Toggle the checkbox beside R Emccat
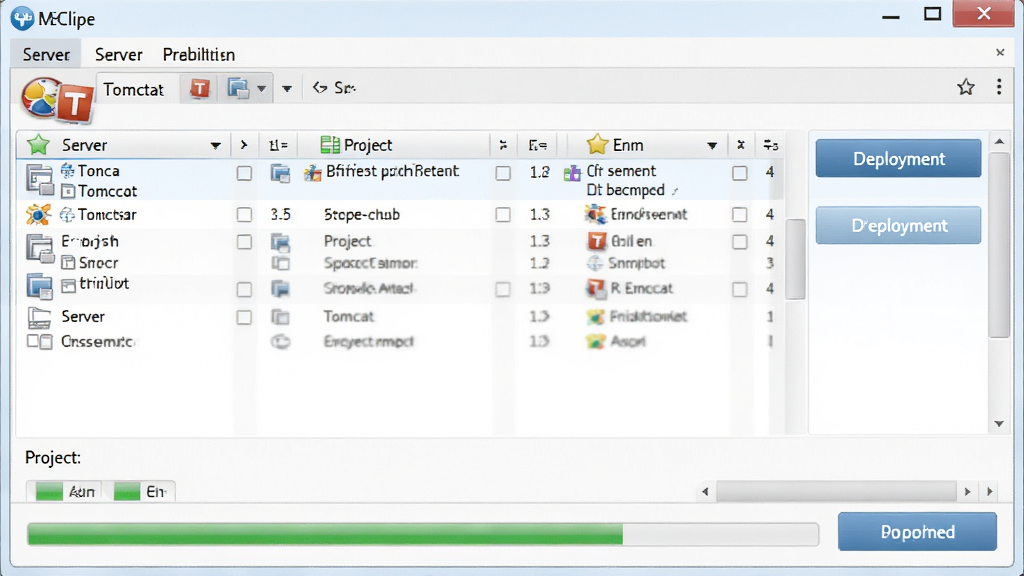The image size is (1024, 576). tap(739, 289)
